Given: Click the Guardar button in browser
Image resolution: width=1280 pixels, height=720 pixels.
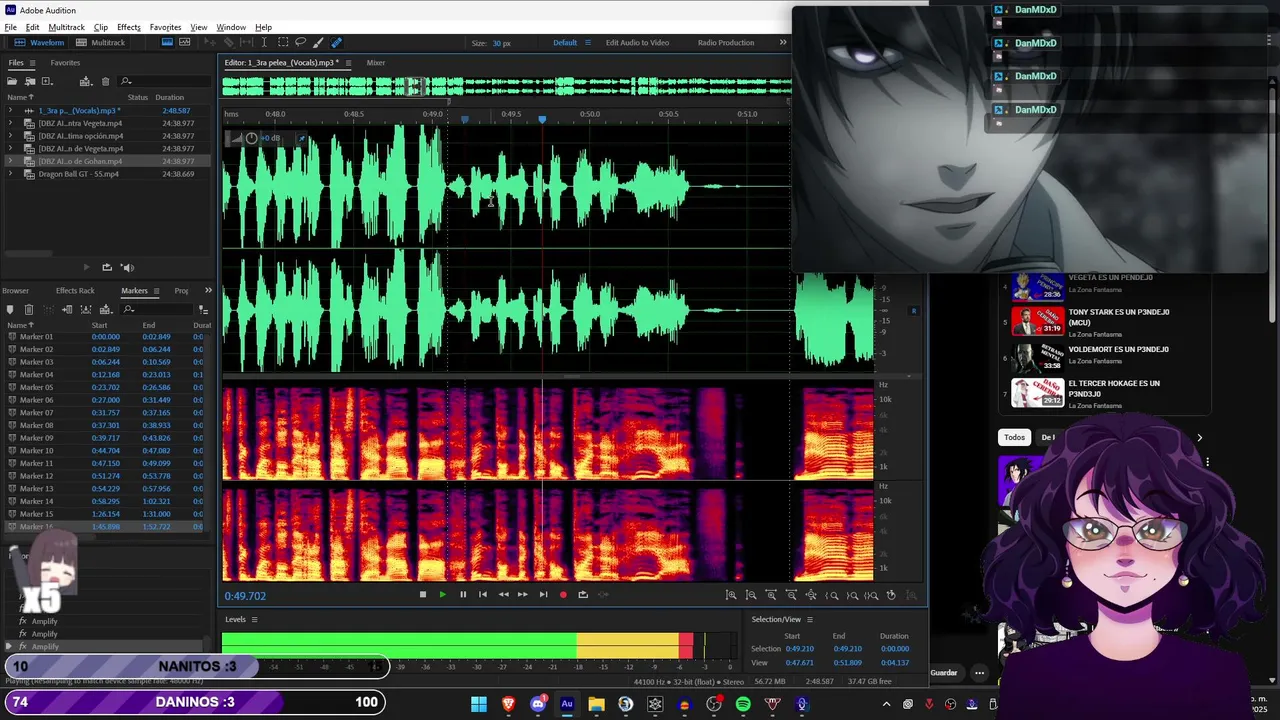Looking at the screenshot, I should (944, 673).
